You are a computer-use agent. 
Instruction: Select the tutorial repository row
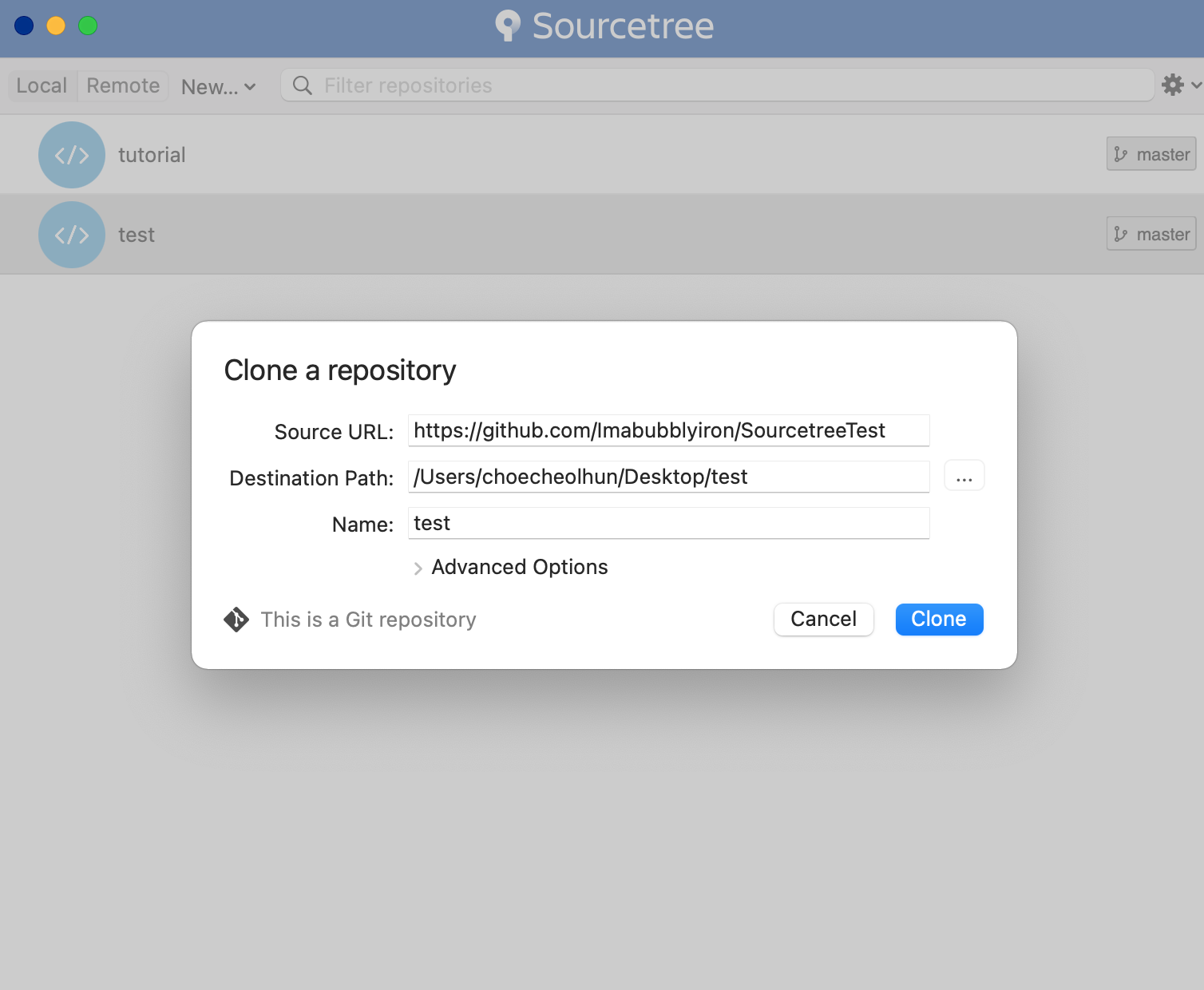pyautogui.click(x=602, y=155)
